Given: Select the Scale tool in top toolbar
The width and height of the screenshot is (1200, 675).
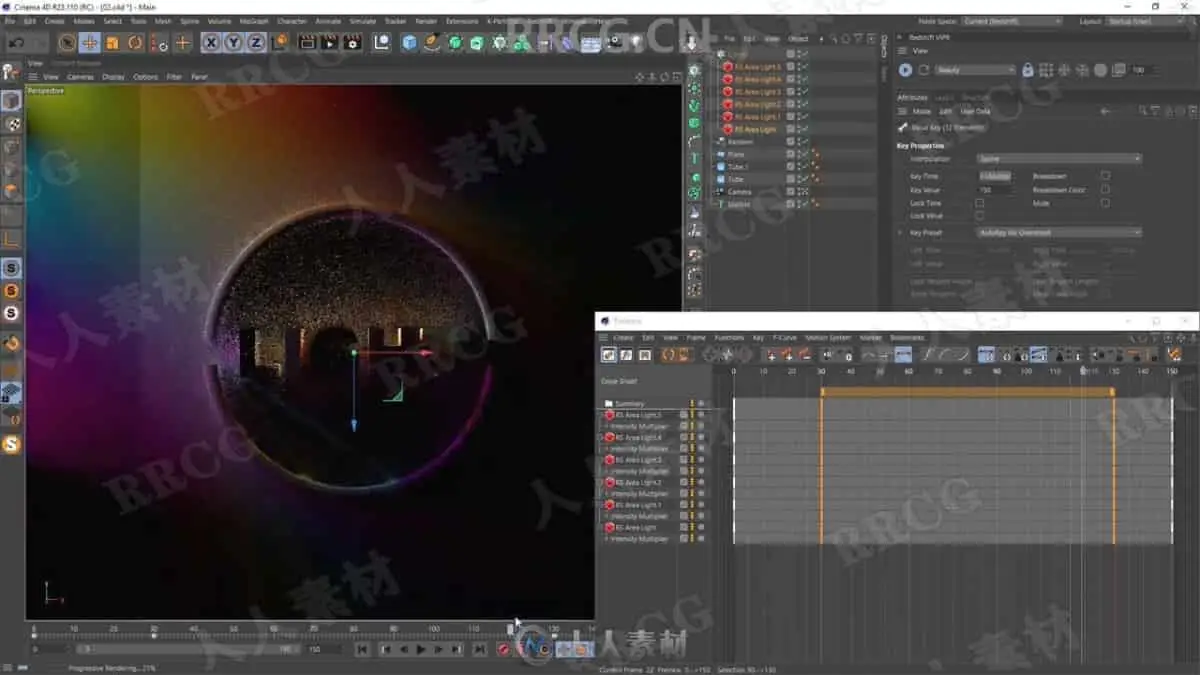Looking at the screenshot, I should pos(112,42).
